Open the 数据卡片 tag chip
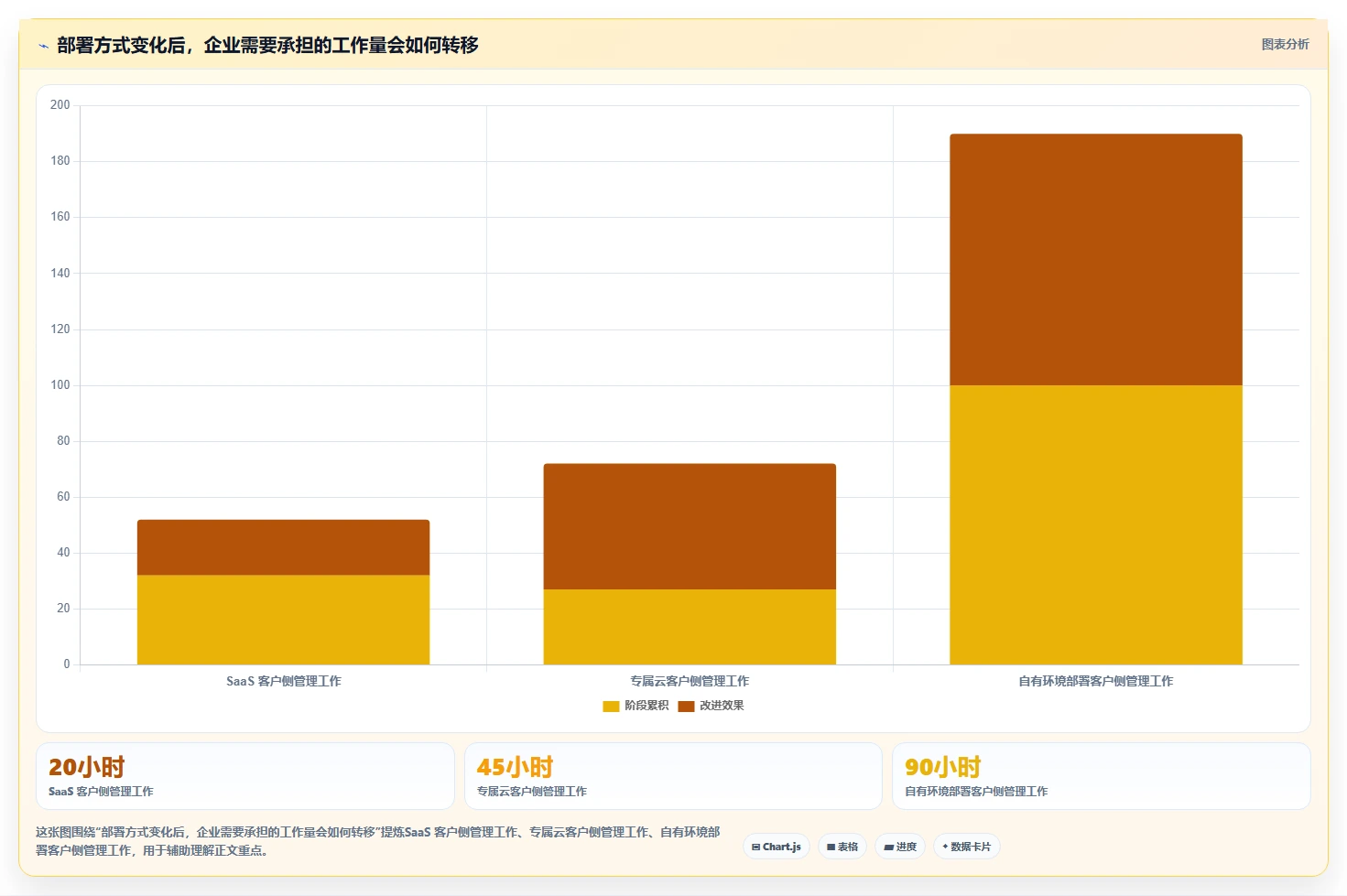 (967, 847)
